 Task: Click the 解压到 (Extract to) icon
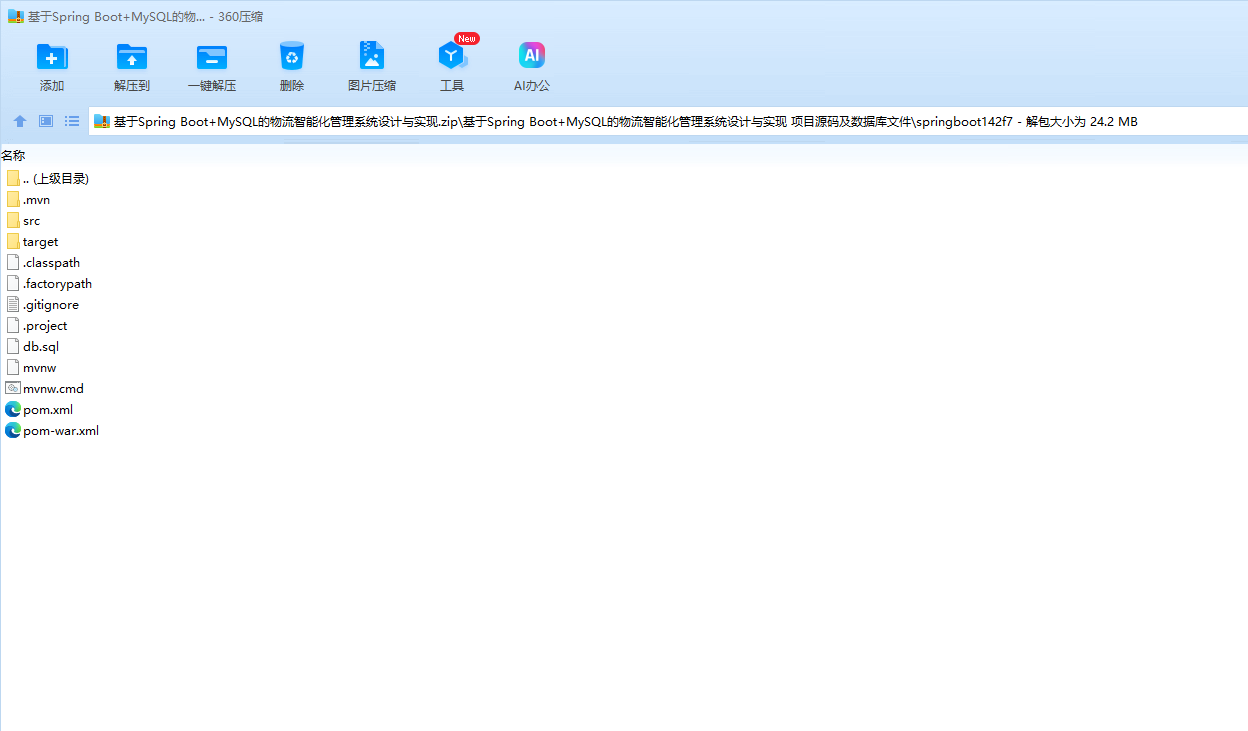(x=132, y=57)
